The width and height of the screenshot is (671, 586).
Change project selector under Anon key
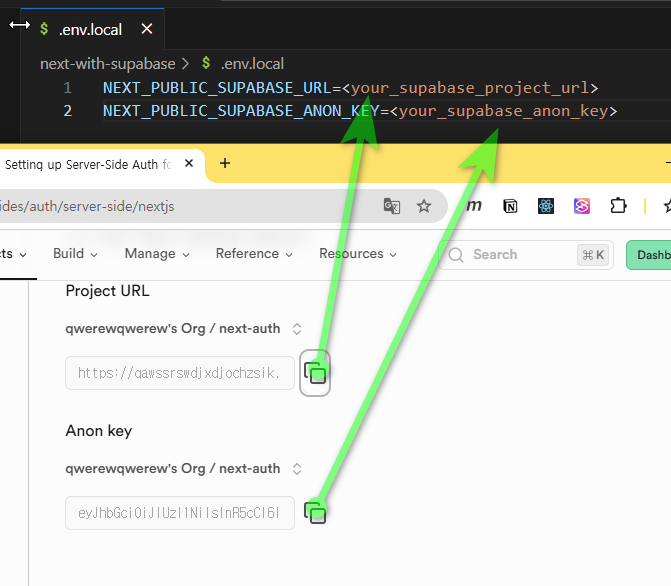pyautogui.click(x=184, y=468)
